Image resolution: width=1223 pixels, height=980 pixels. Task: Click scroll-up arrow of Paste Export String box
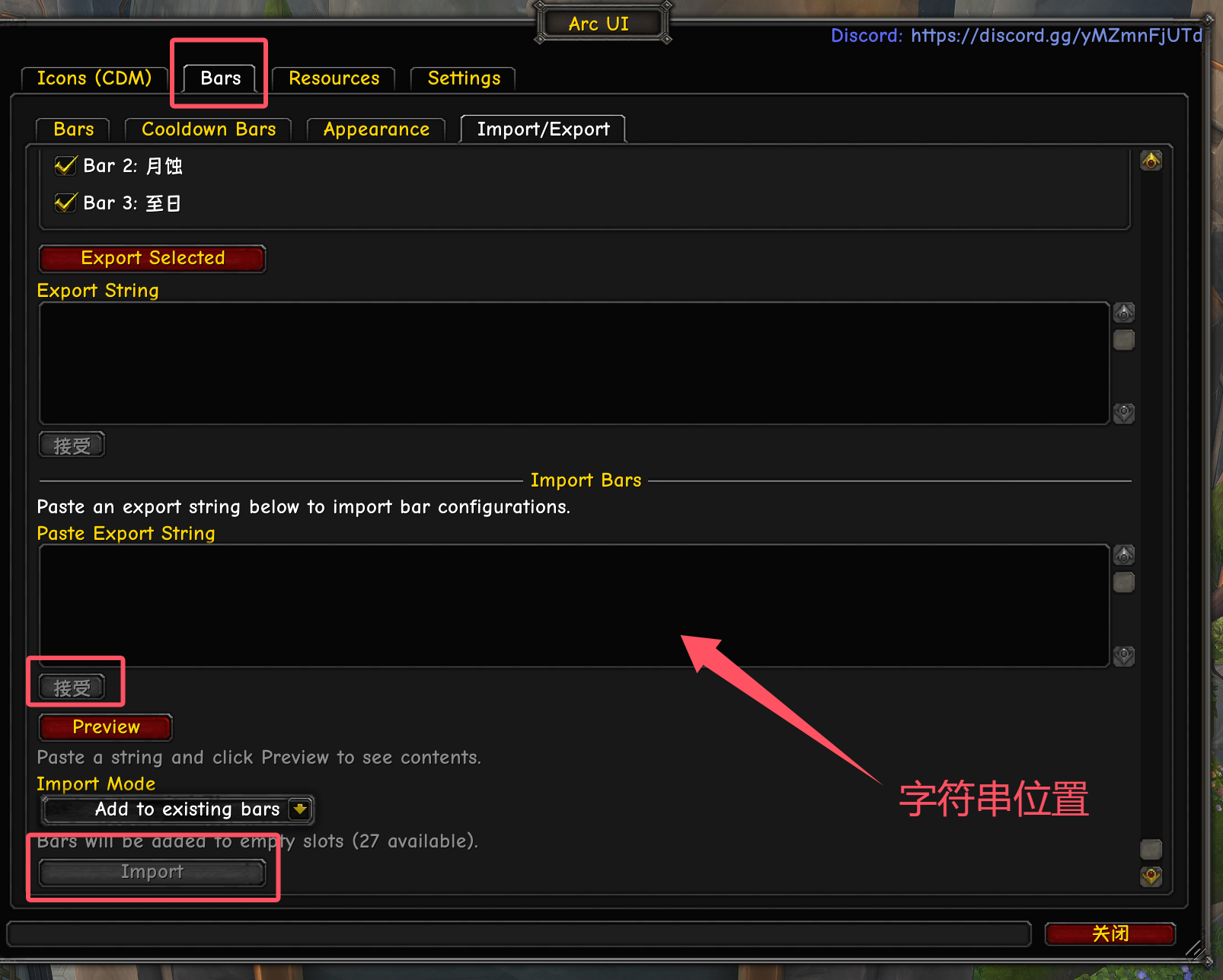tap(1124, 555)
